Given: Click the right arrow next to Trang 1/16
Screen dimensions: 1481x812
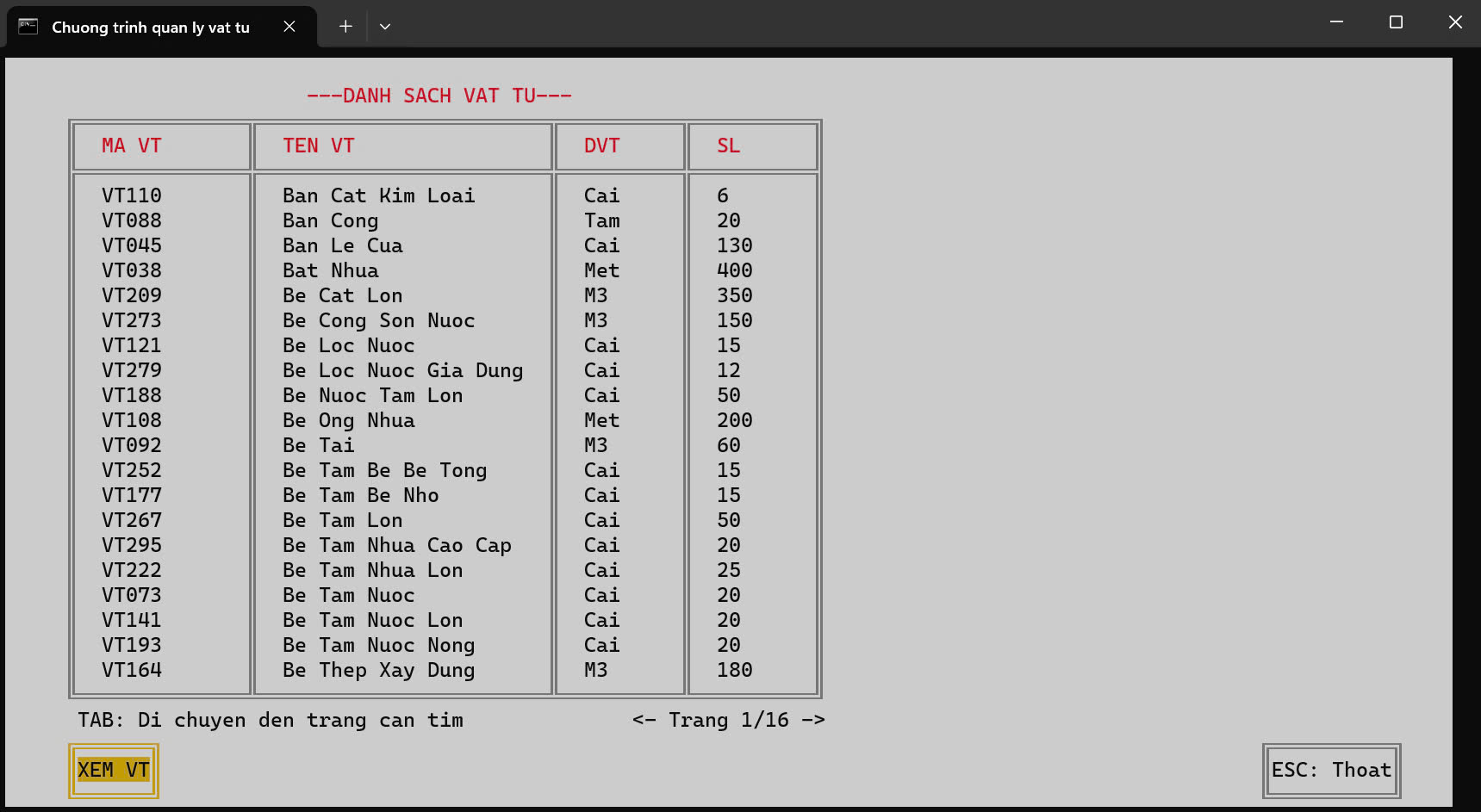Looking at the screenshot, I should click(813, 721).
